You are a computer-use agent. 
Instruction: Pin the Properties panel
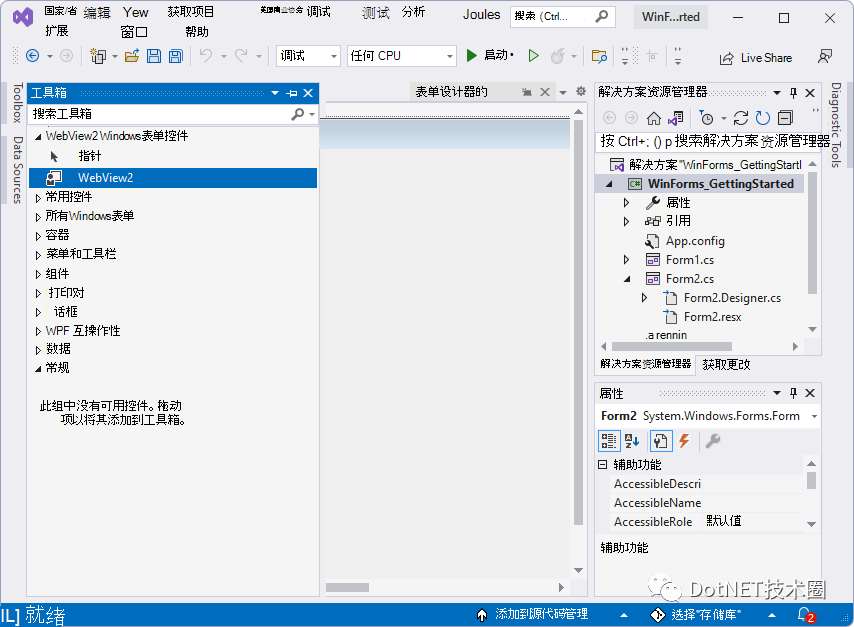(794, 393)
